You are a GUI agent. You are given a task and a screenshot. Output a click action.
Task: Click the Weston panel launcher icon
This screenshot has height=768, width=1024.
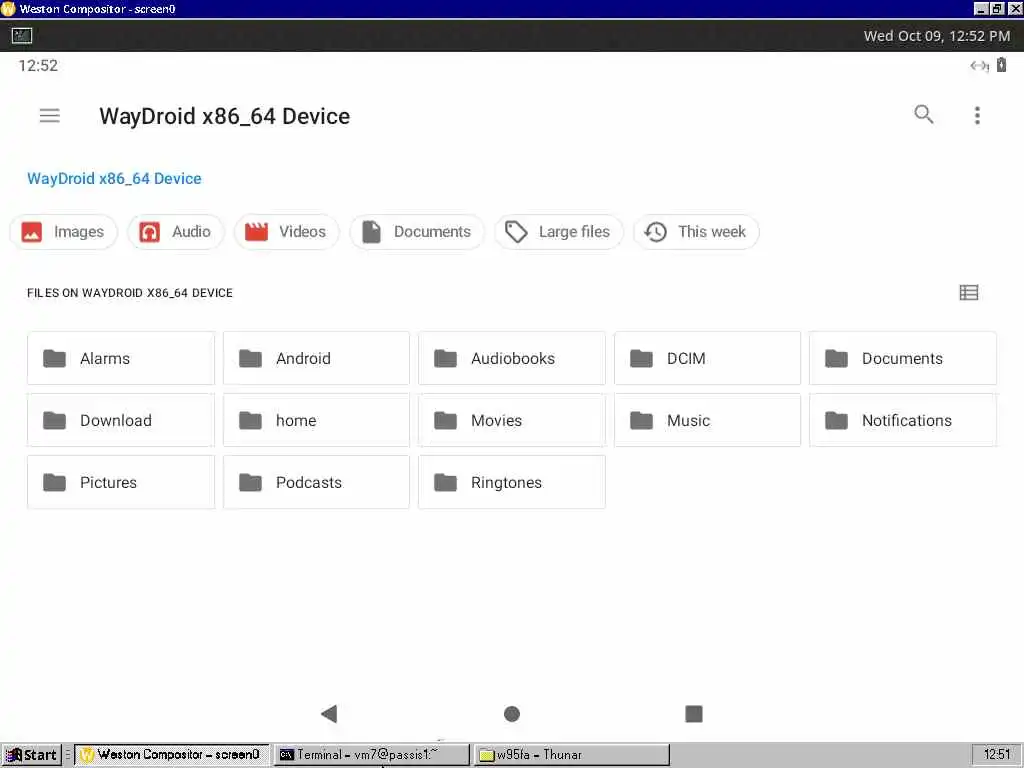22,35
